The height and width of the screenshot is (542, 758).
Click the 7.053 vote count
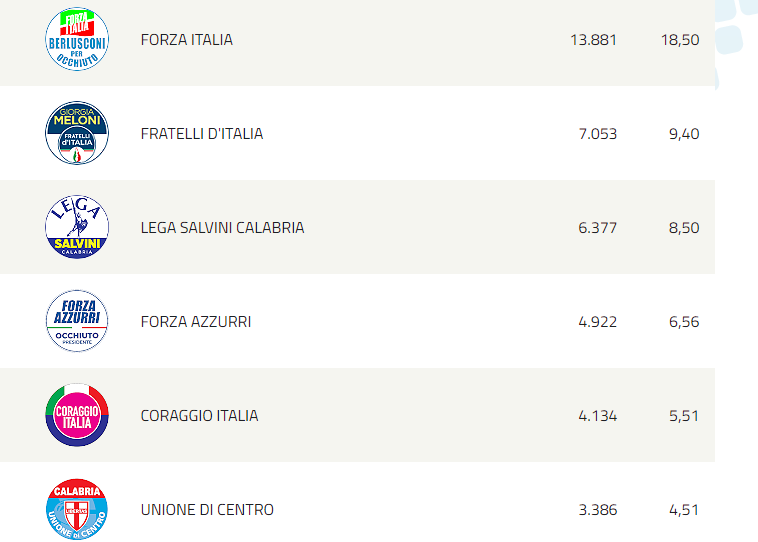598,133
